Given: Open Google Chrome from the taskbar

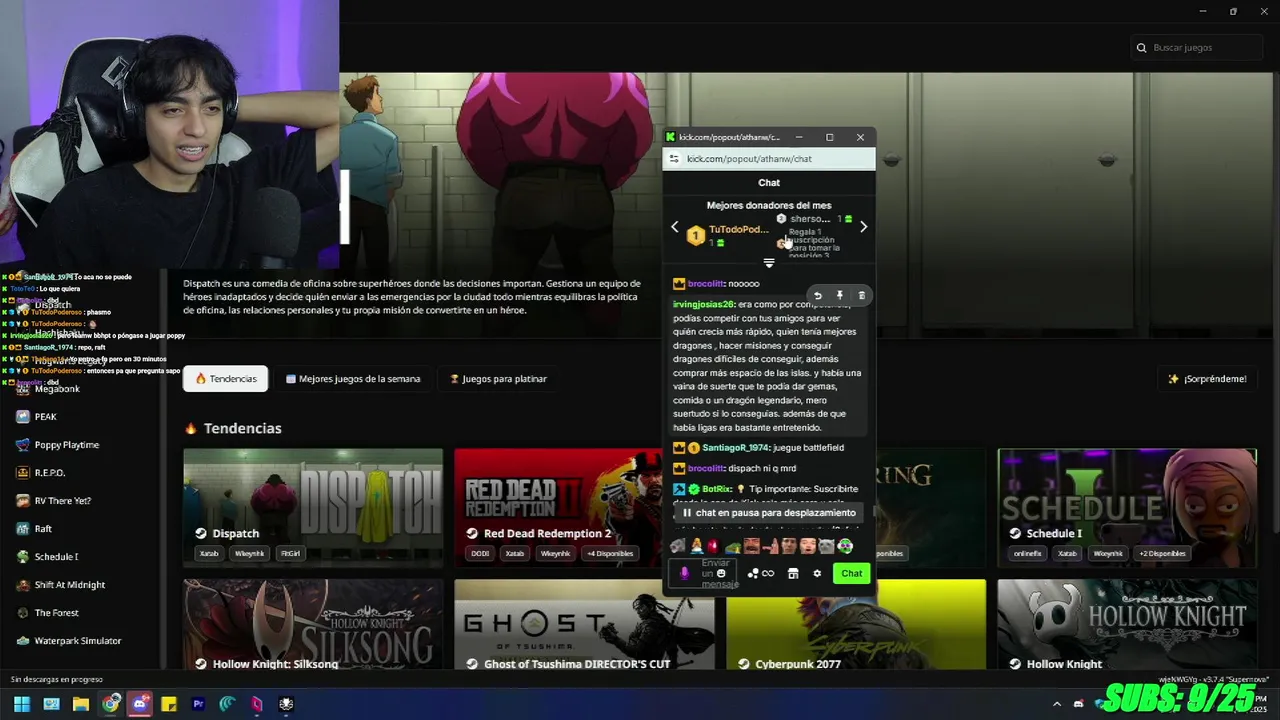Looking at the screenshot, I should point(110,704).
